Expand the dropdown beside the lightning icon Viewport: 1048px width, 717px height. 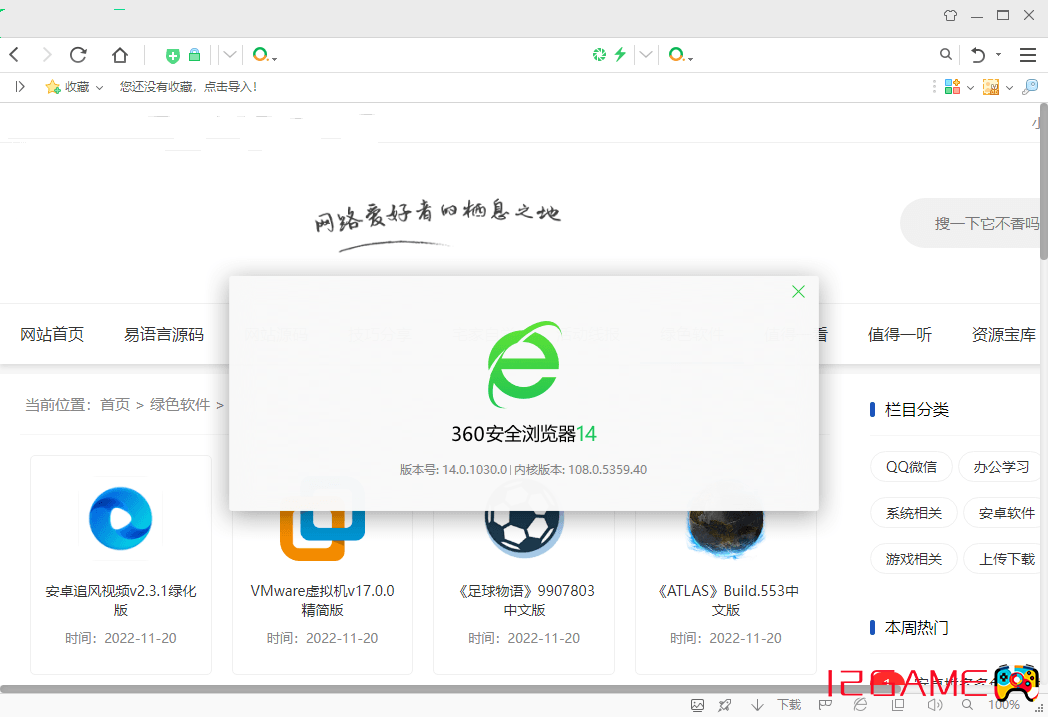646,55
